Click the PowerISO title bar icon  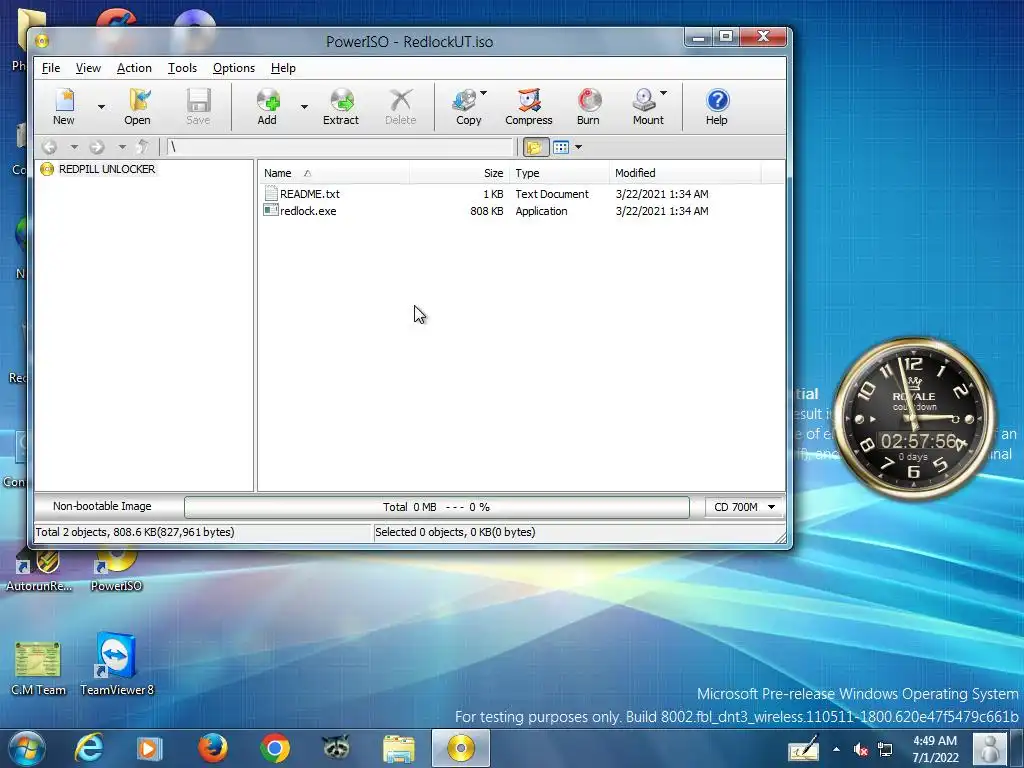[42, 41]
